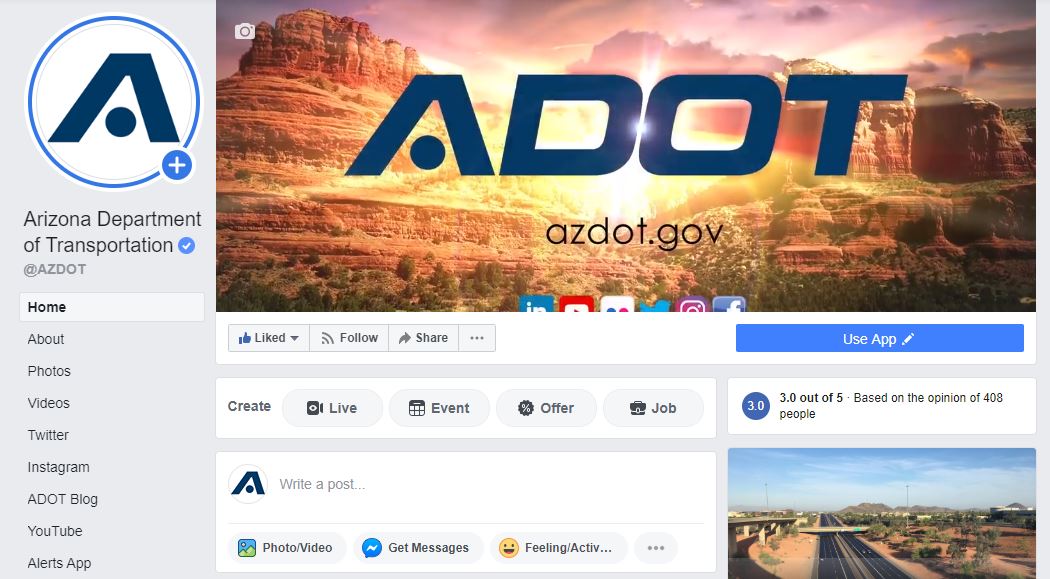Share this page

pos(423,338)
